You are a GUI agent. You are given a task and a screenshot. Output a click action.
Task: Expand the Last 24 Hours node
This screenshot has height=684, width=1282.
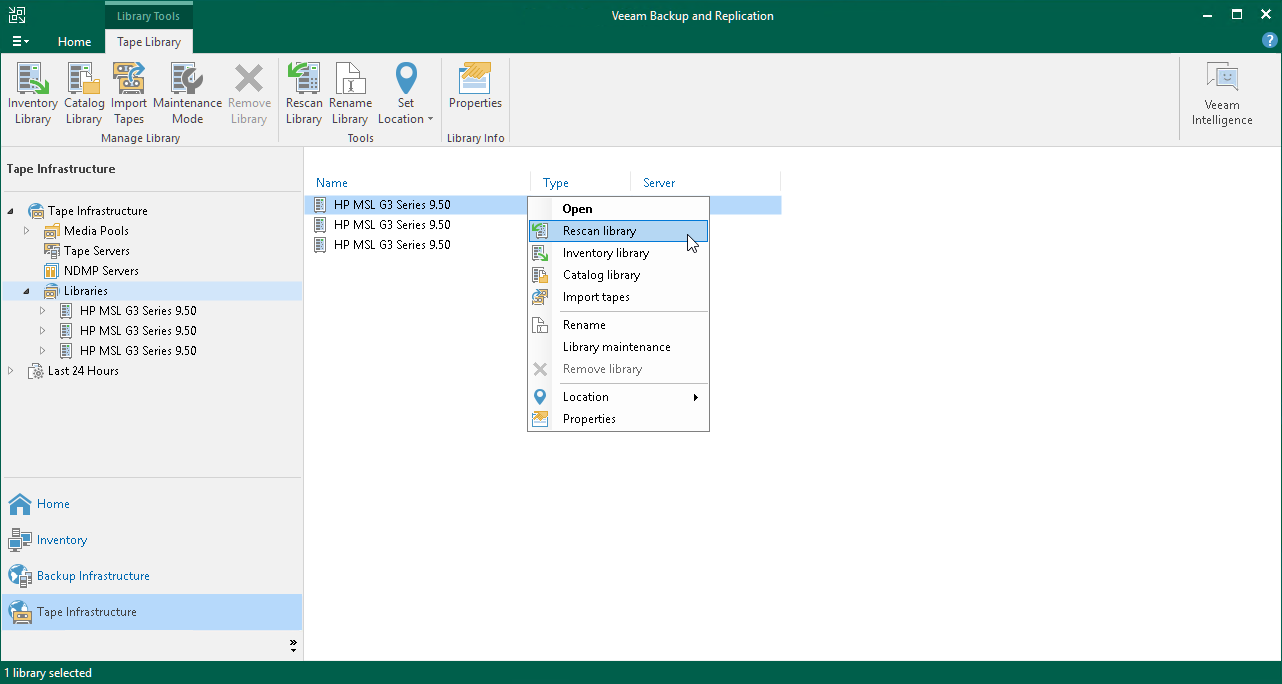point(11,371)
